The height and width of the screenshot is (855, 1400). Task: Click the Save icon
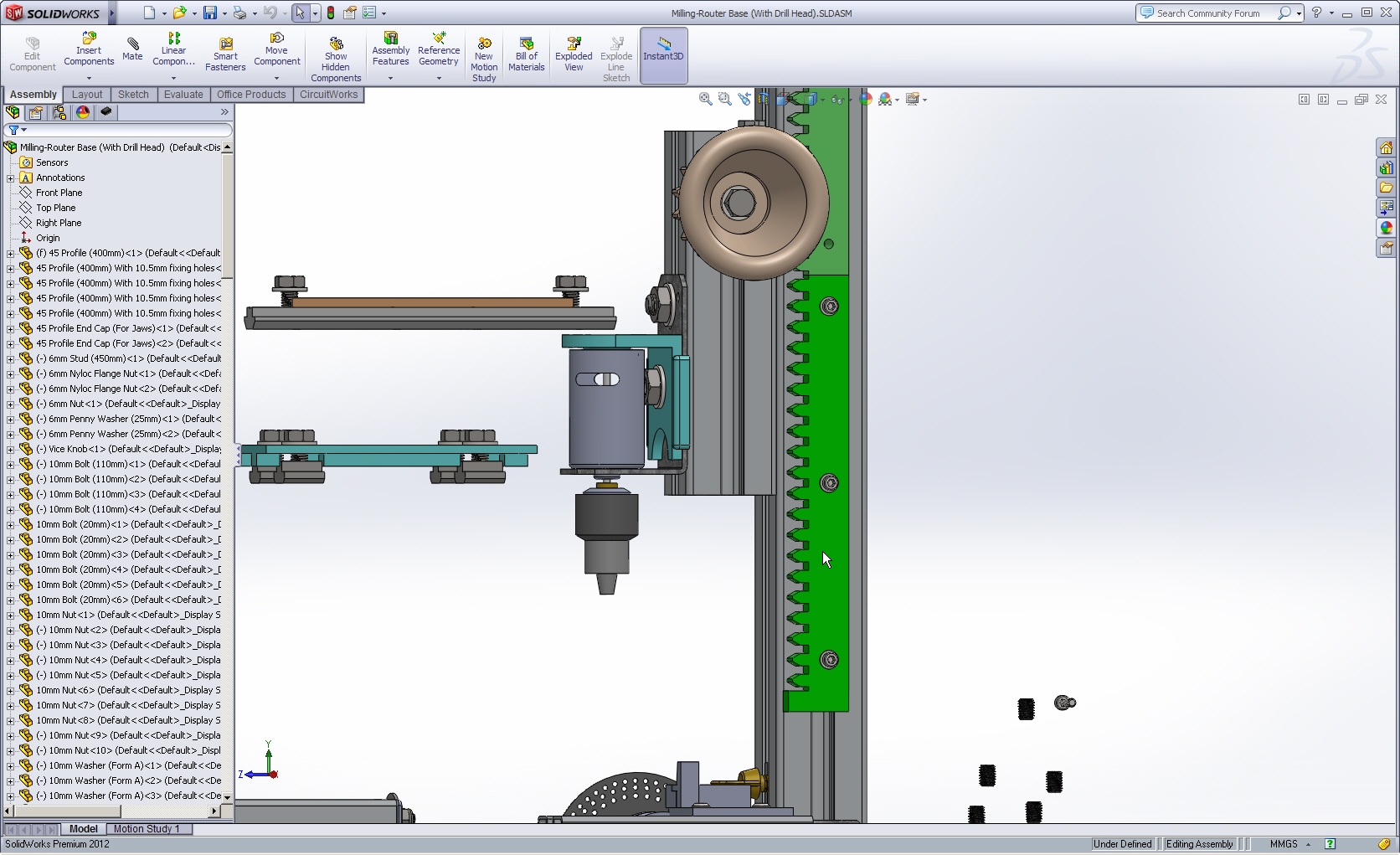(209, 13)
